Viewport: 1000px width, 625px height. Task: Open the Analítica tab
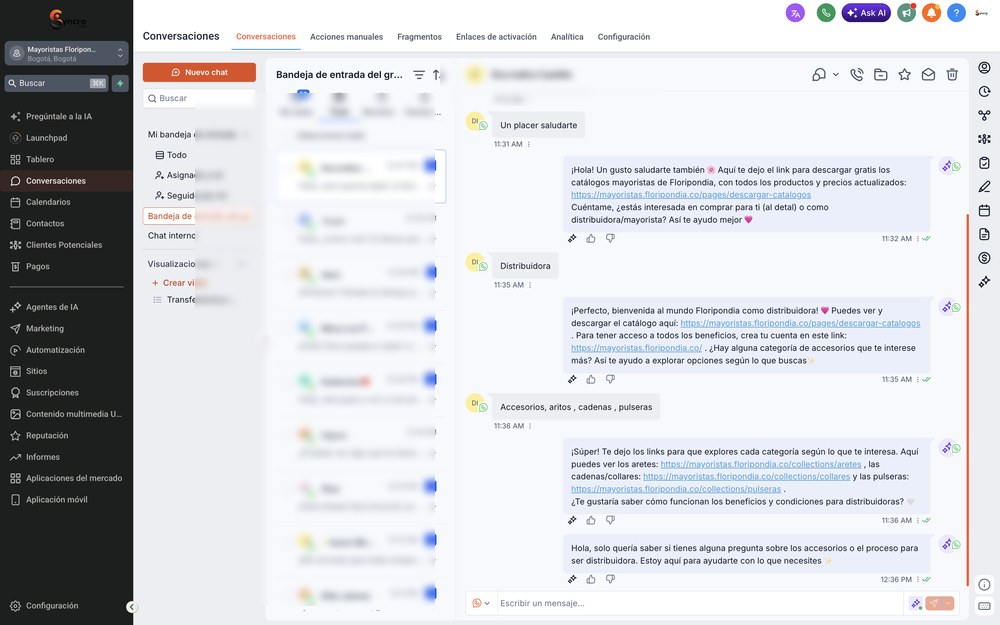coord(567,37)
